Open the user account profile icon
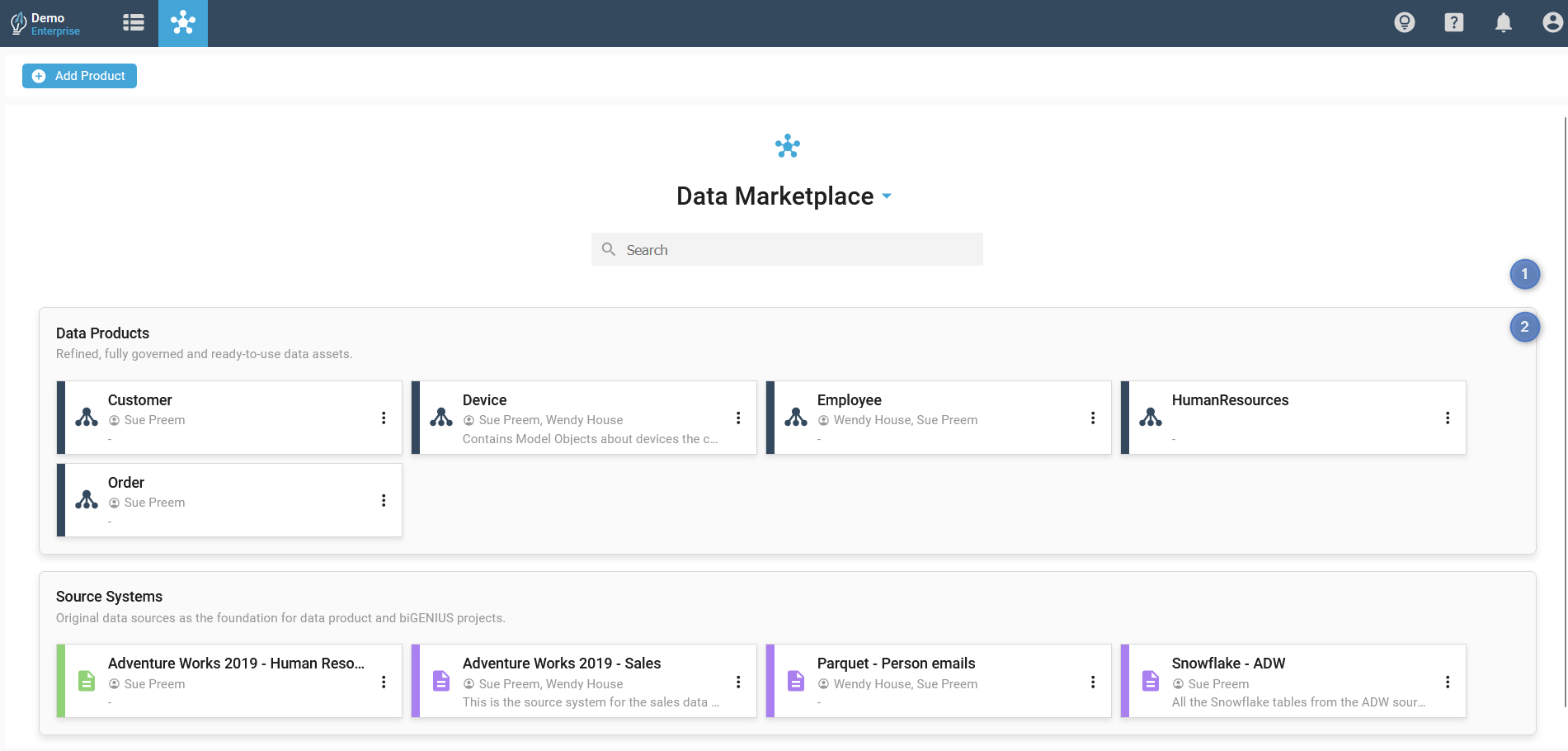This screenshot has width=1568, height=751. pos(1552,23)
